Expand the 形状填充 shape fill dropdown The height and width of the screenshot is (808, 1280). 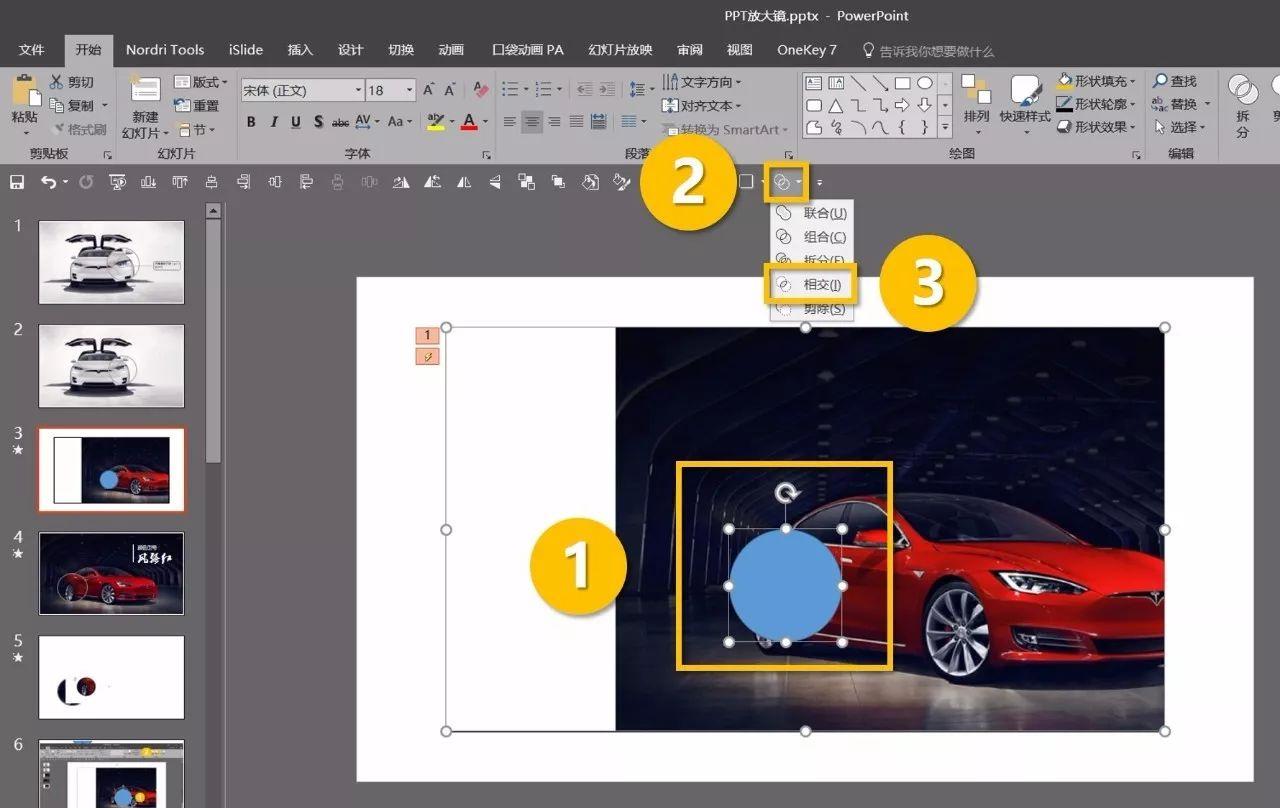pyautogui.click(x=1132, y=81)
